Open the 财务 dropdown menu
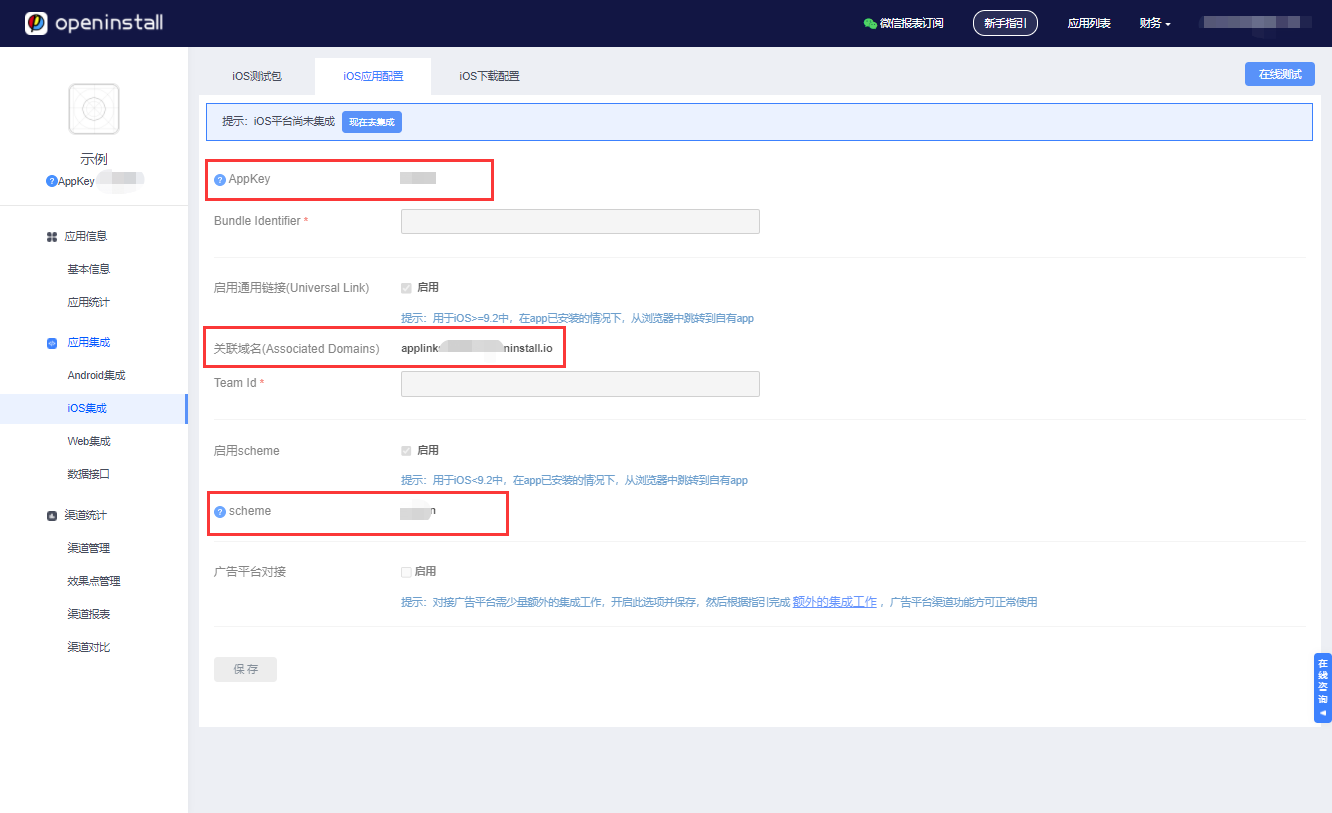 pos(1154,23)
